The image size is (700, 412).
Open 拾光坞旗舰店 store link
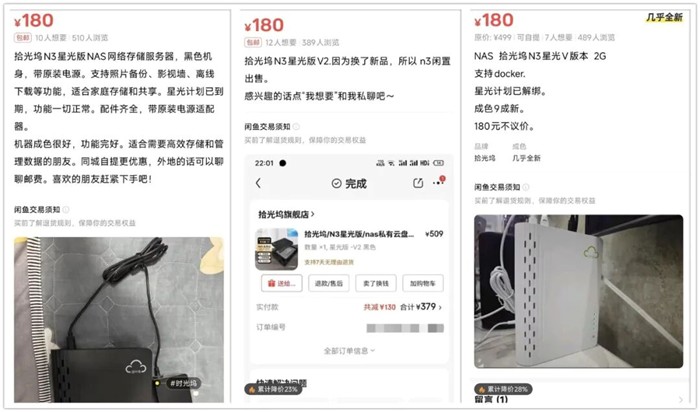pos(286,214)
